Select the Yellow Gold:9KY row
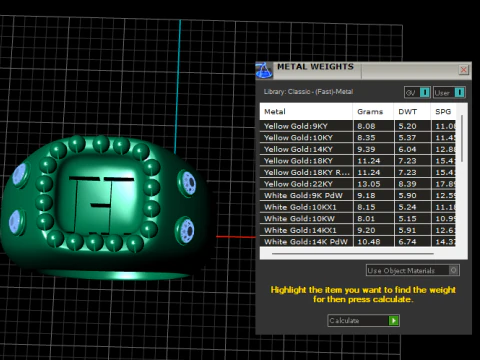The height and width of the screenshot is (360, 480). click(x=358, y=126)
